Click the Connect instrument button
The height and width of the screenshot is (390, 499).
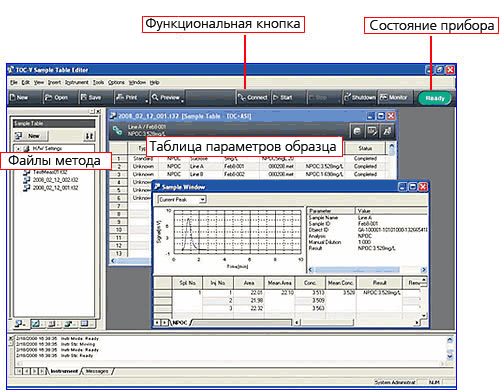[253, 98]
